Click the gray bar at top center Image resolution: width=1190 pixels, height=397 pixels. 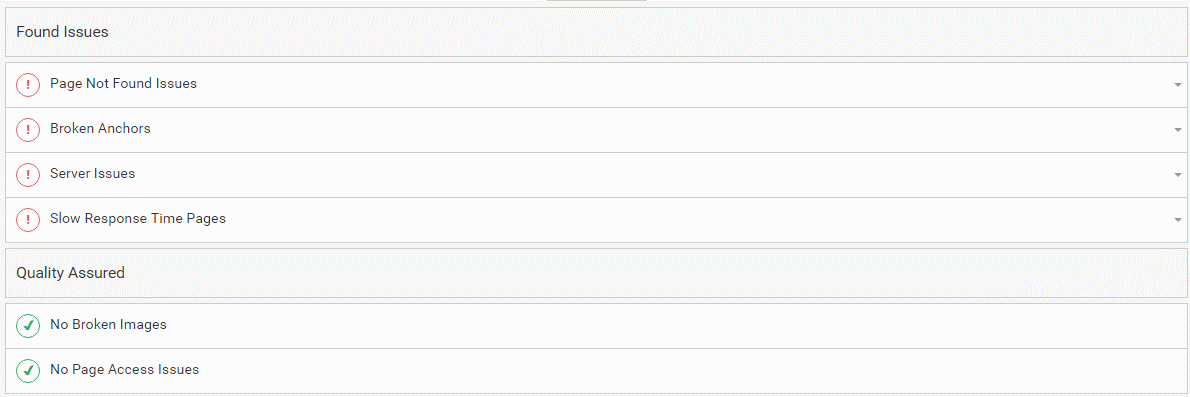(597, 1)
